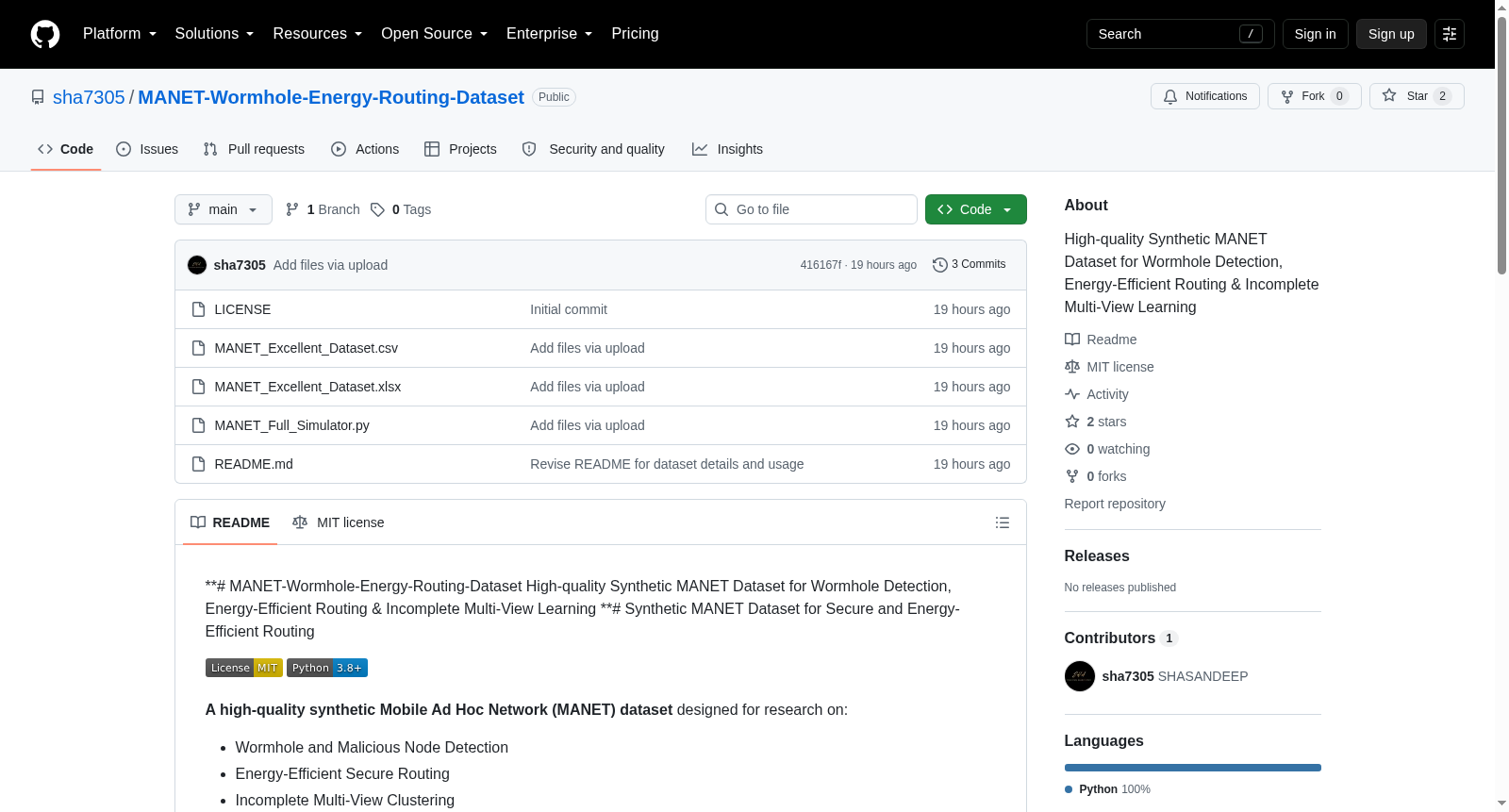View the 0 watching link

[1107, 449]
